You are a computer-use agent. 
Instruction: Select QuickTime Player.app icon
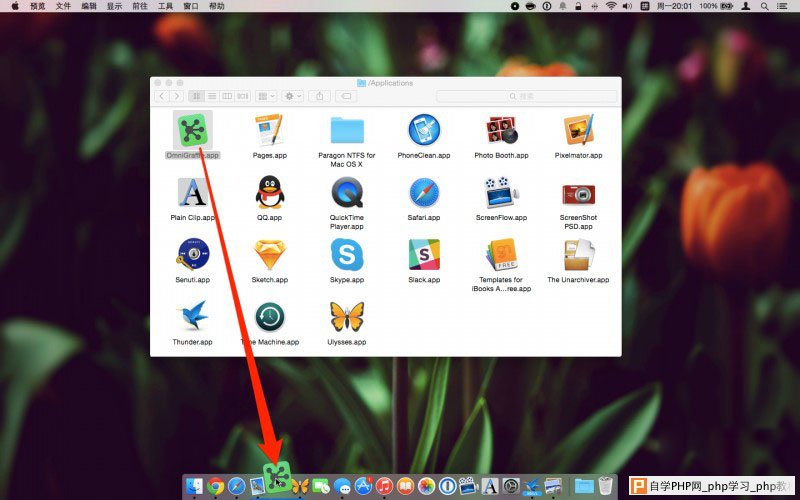[x=347, y=192]
